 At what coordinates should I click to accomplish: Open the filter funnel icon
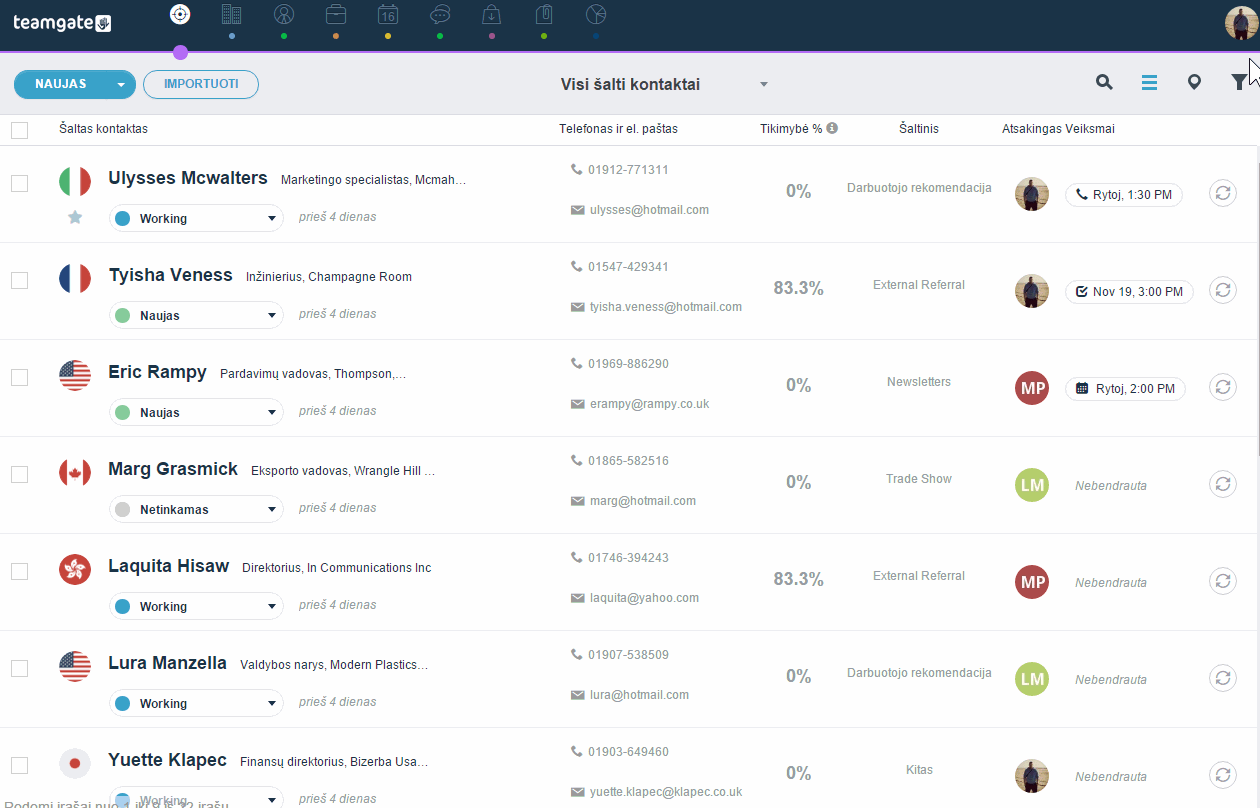click(x=1239, y=83)
